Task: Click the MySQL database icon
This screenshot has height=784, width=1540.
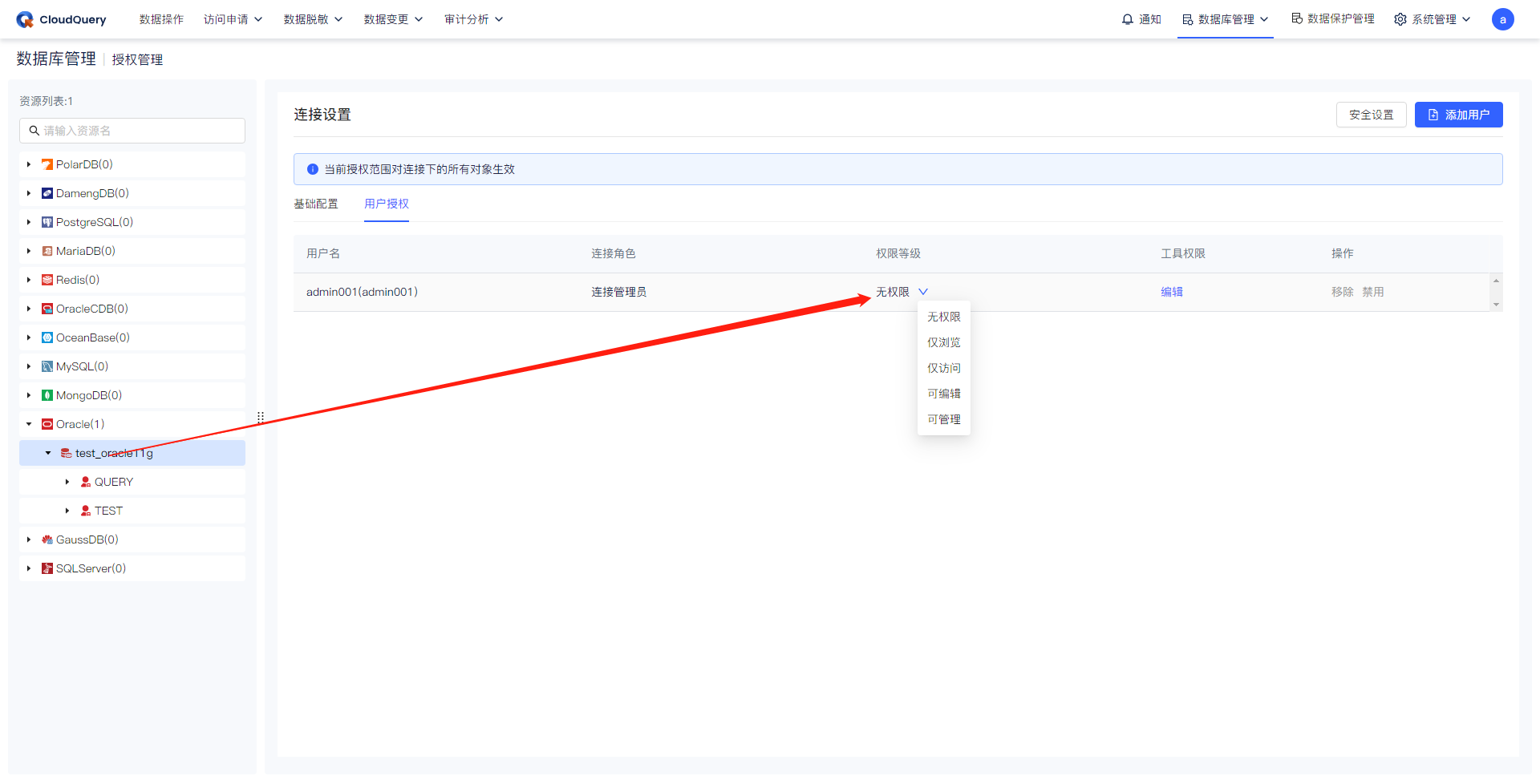Action: pos(47,366)
